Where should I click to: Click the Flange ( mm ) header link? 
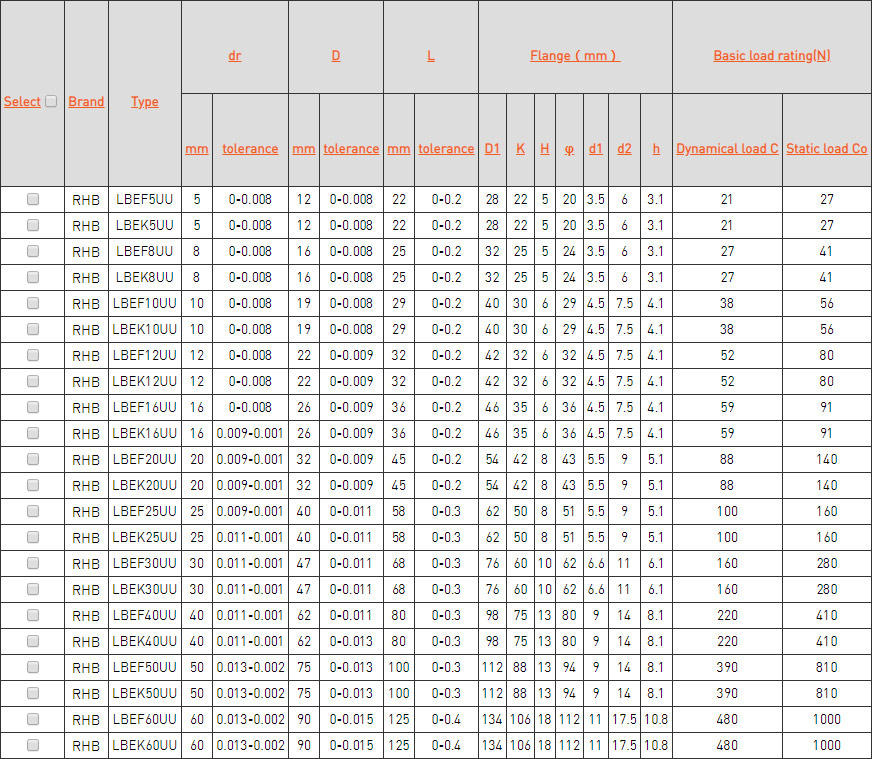point(575,56)
